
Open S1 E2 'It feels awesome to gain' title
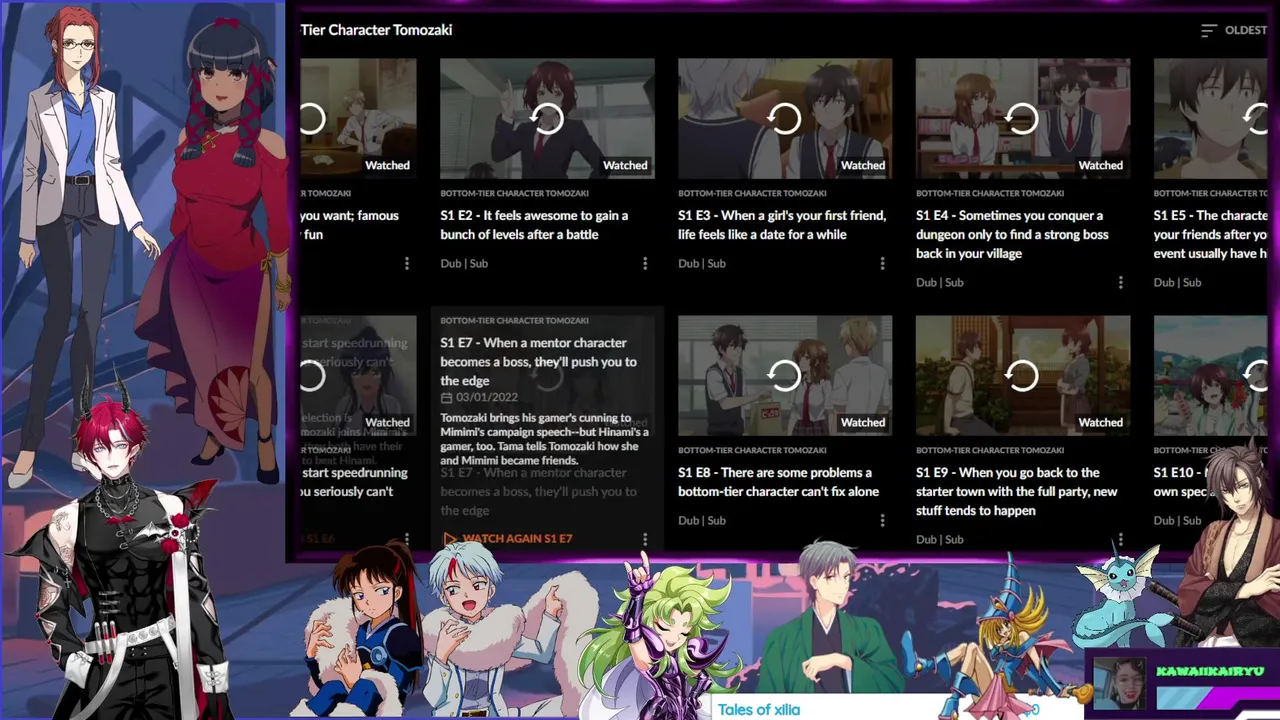(534, 225)
